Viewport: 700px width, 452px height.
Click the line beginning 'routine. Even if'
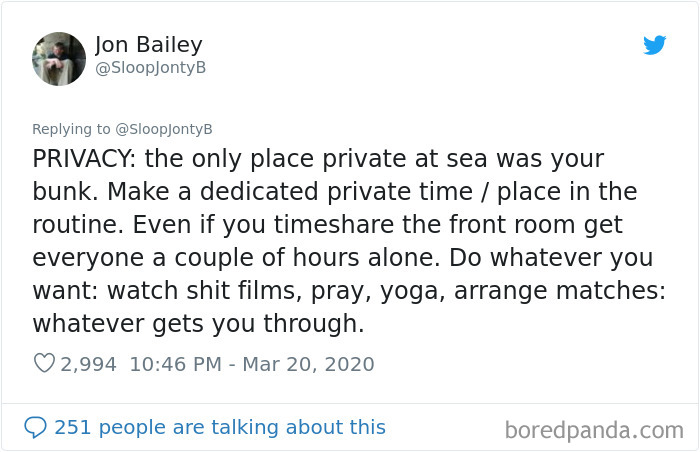coord(328,225)
